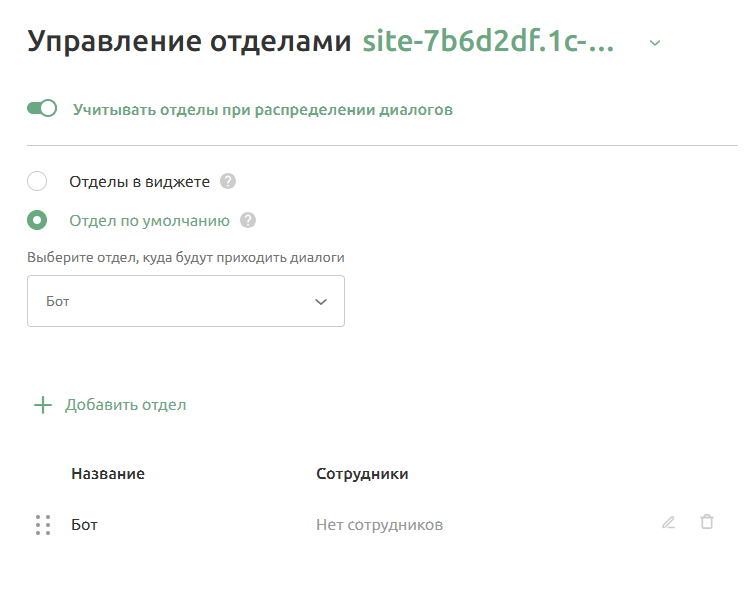The height and width of the screenshot is (598, 756).
Task: Click the plus icon to add a department
Action: 42,405
